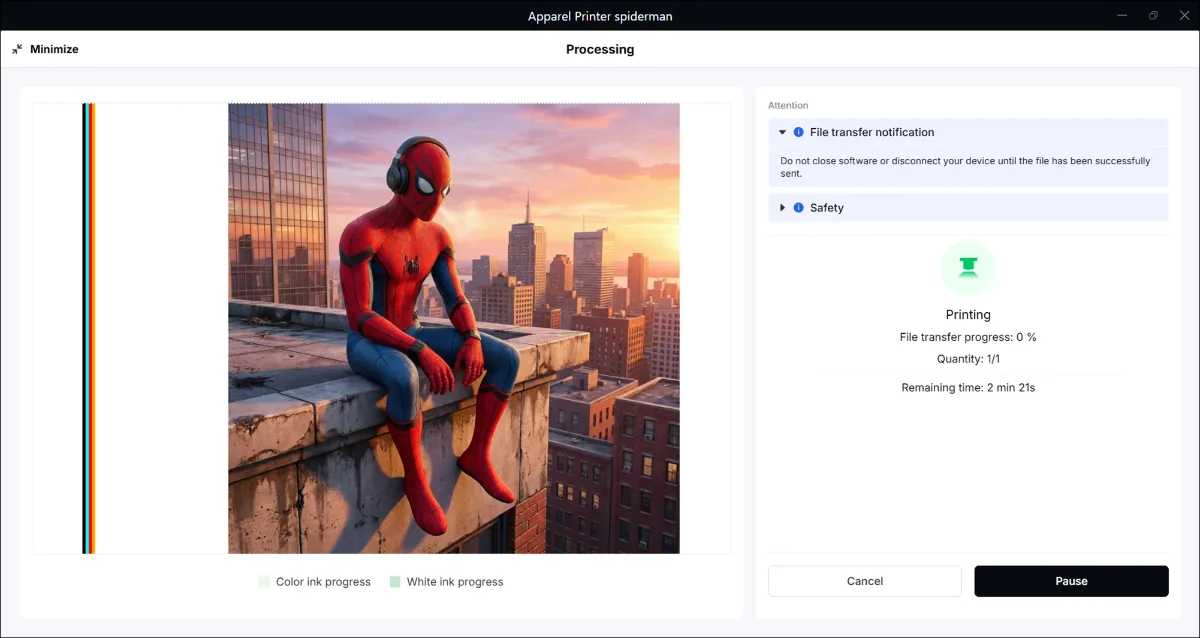The height and width of the screenshot is (638, 1200).
Task: Click the Color ink progress label
Action: (x=323, y=582)
